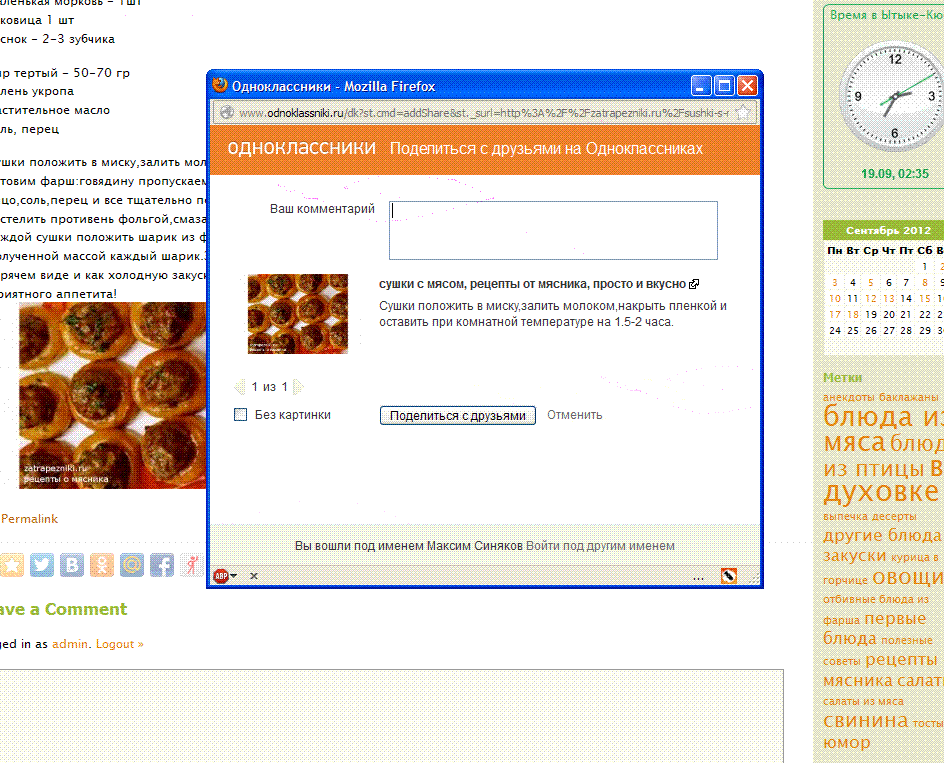Select calendar day 19
This screenshot has width=944, height=763.
pos(871,314)
